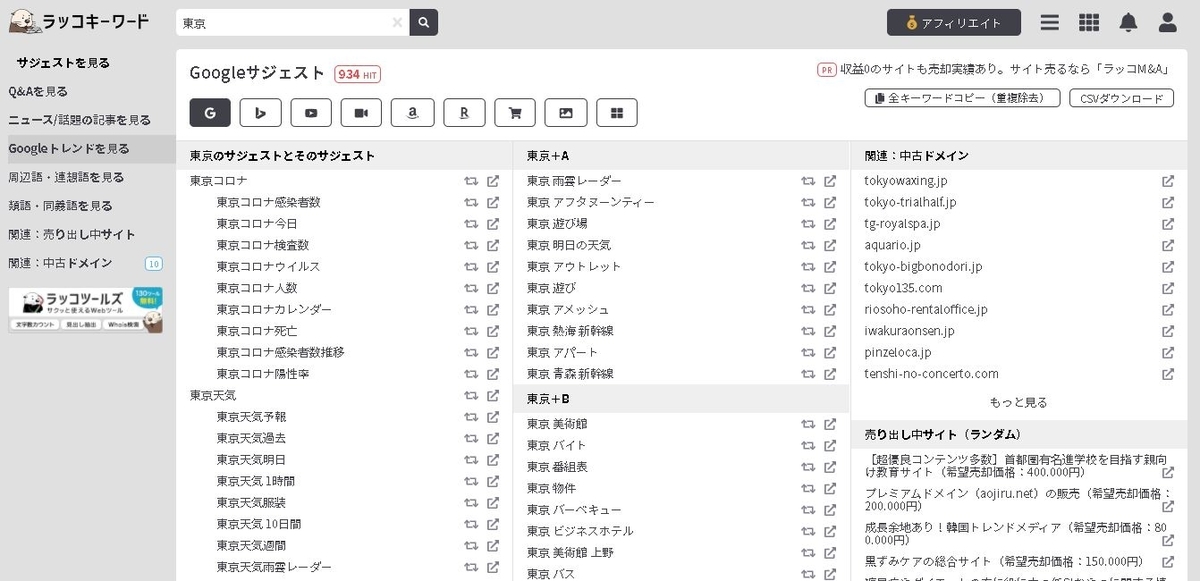Open Googleトレンドを見る in sidebar

(x=69, y=149)
